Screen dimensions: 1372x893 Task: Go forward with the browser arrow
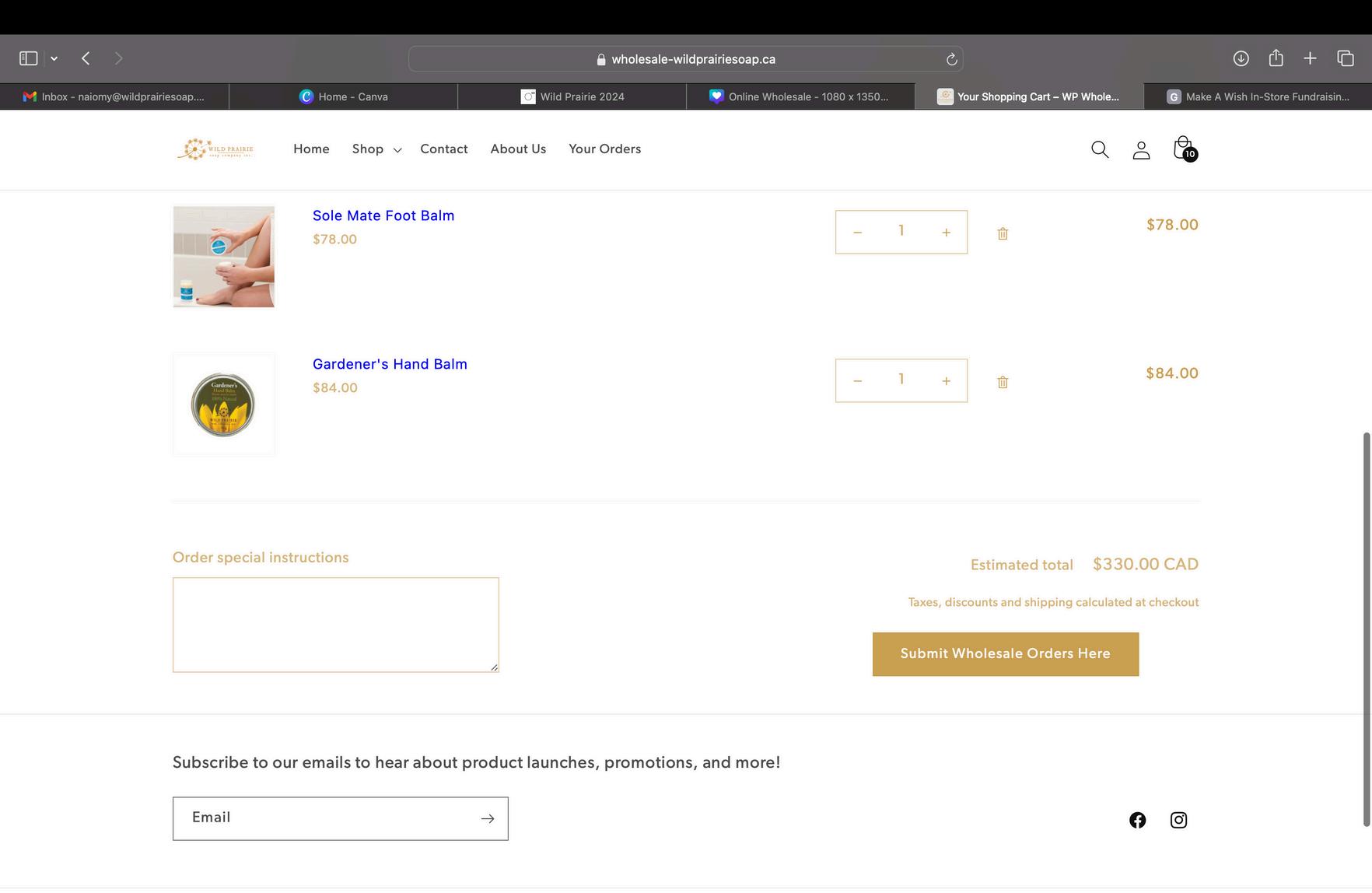tap(118, 58)
